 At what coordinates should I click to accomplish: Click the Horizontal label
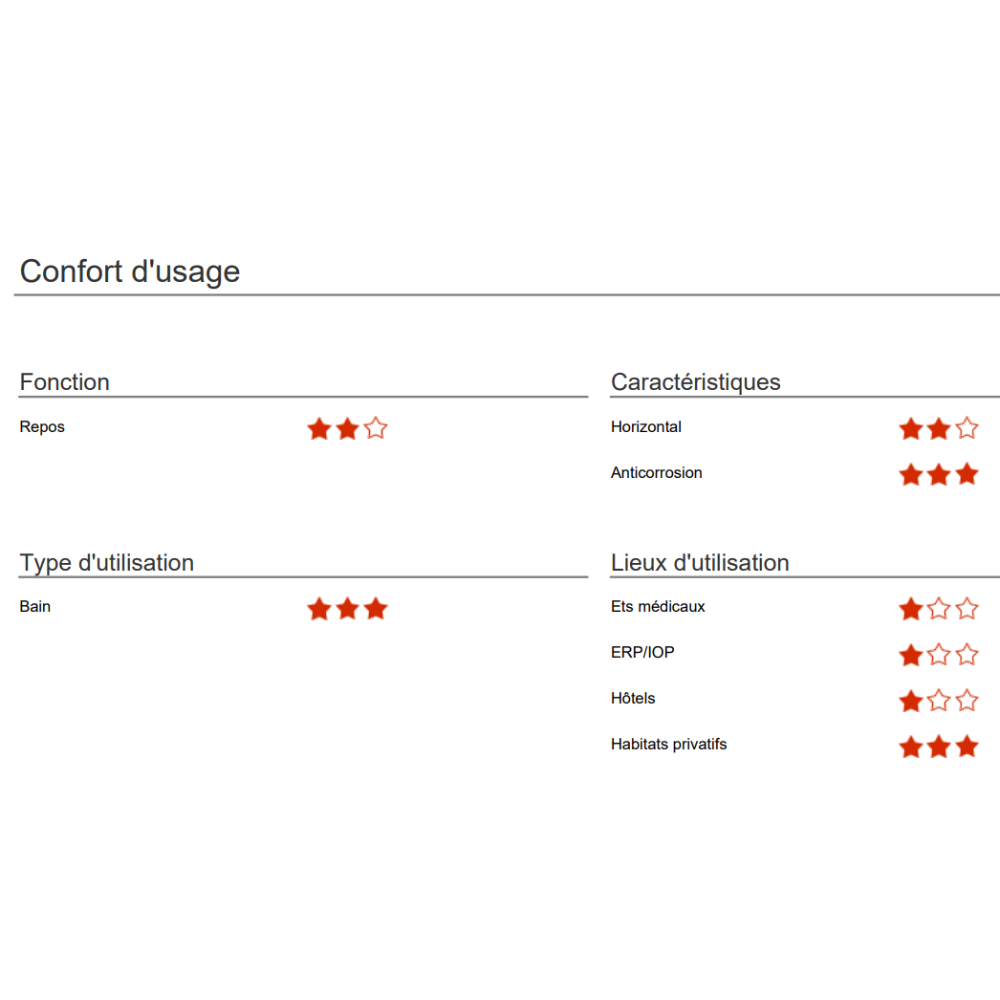646,427
